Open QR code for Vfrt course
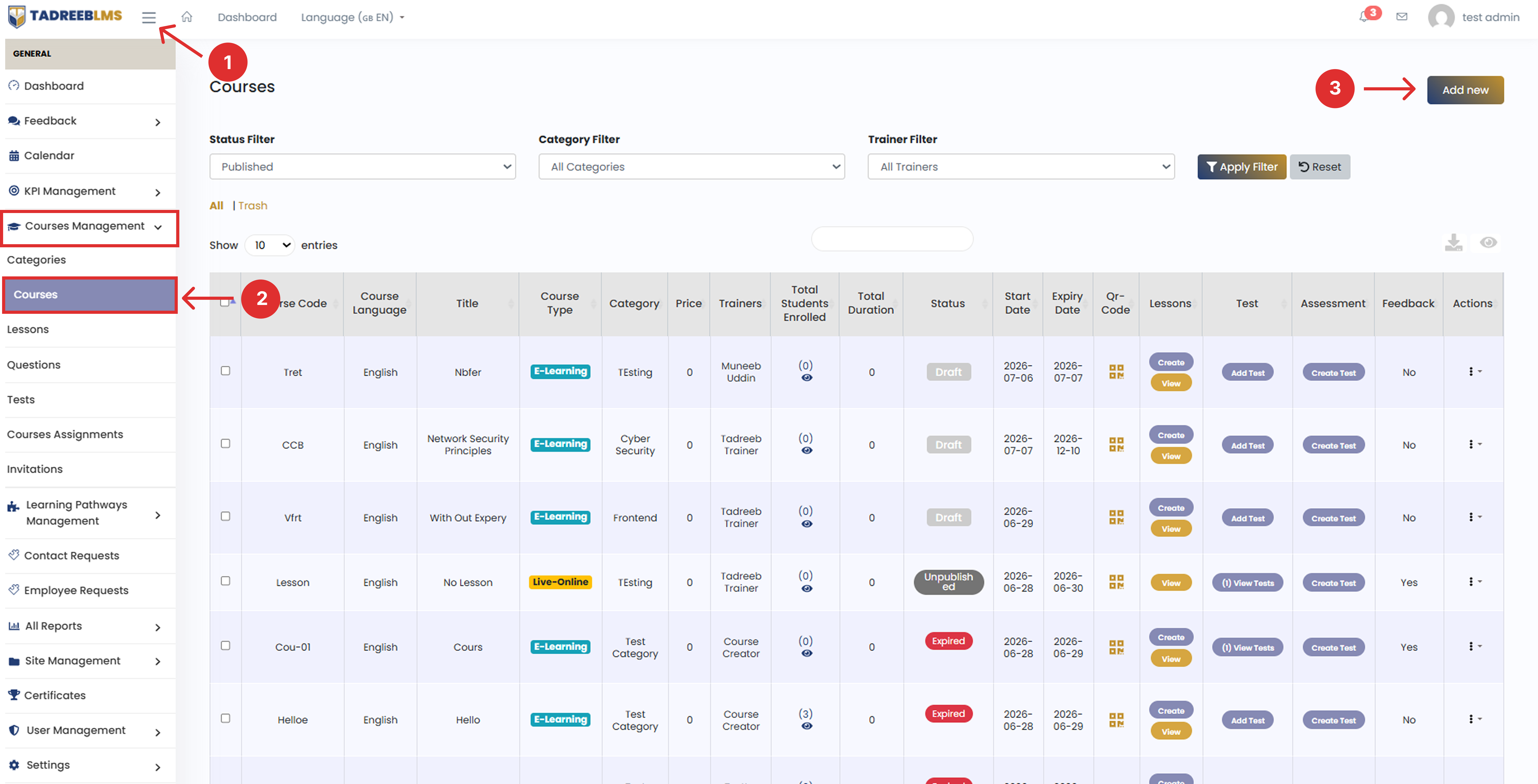 pyautogui.click(x=1116, y=517)
